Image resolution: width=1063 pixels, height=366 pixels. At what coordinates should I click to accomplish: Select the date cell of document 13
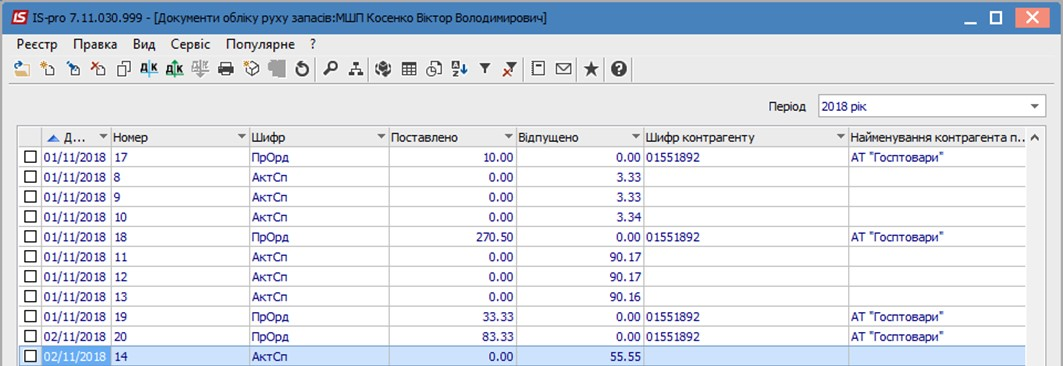point(76,297)
